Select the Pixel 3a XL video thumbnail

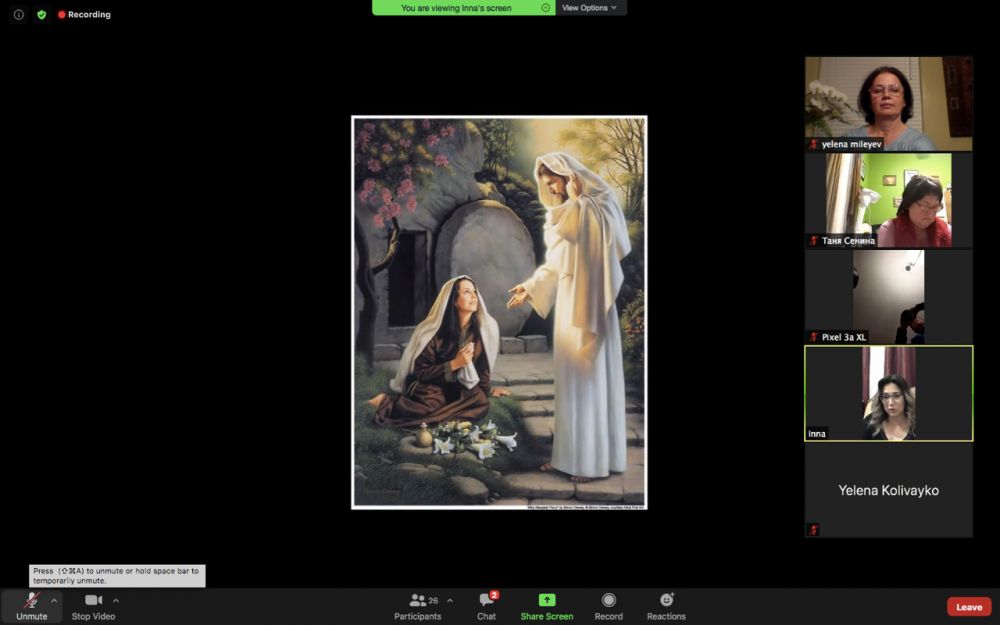[888, 297]
